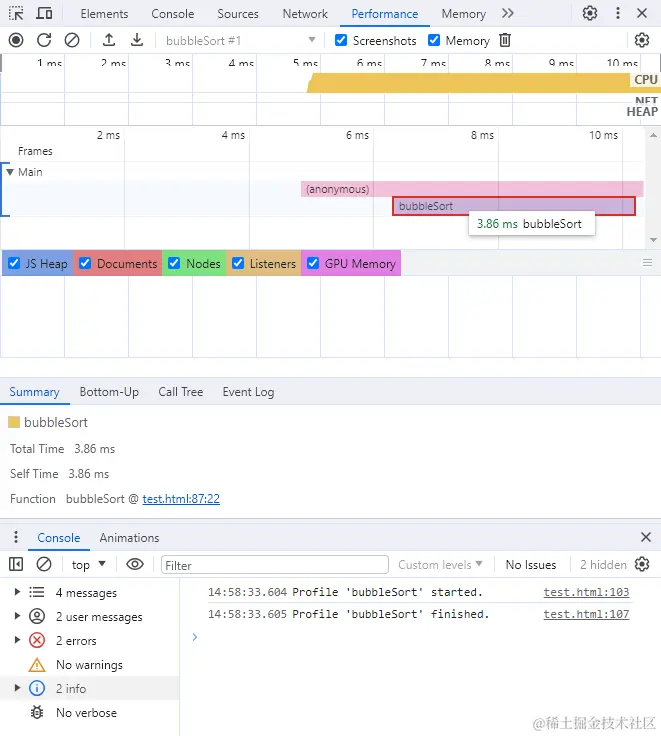Viewport: 661px width, 736px height.
Task: Open the Animations drawer tab
Action: [x=130, y=537]
